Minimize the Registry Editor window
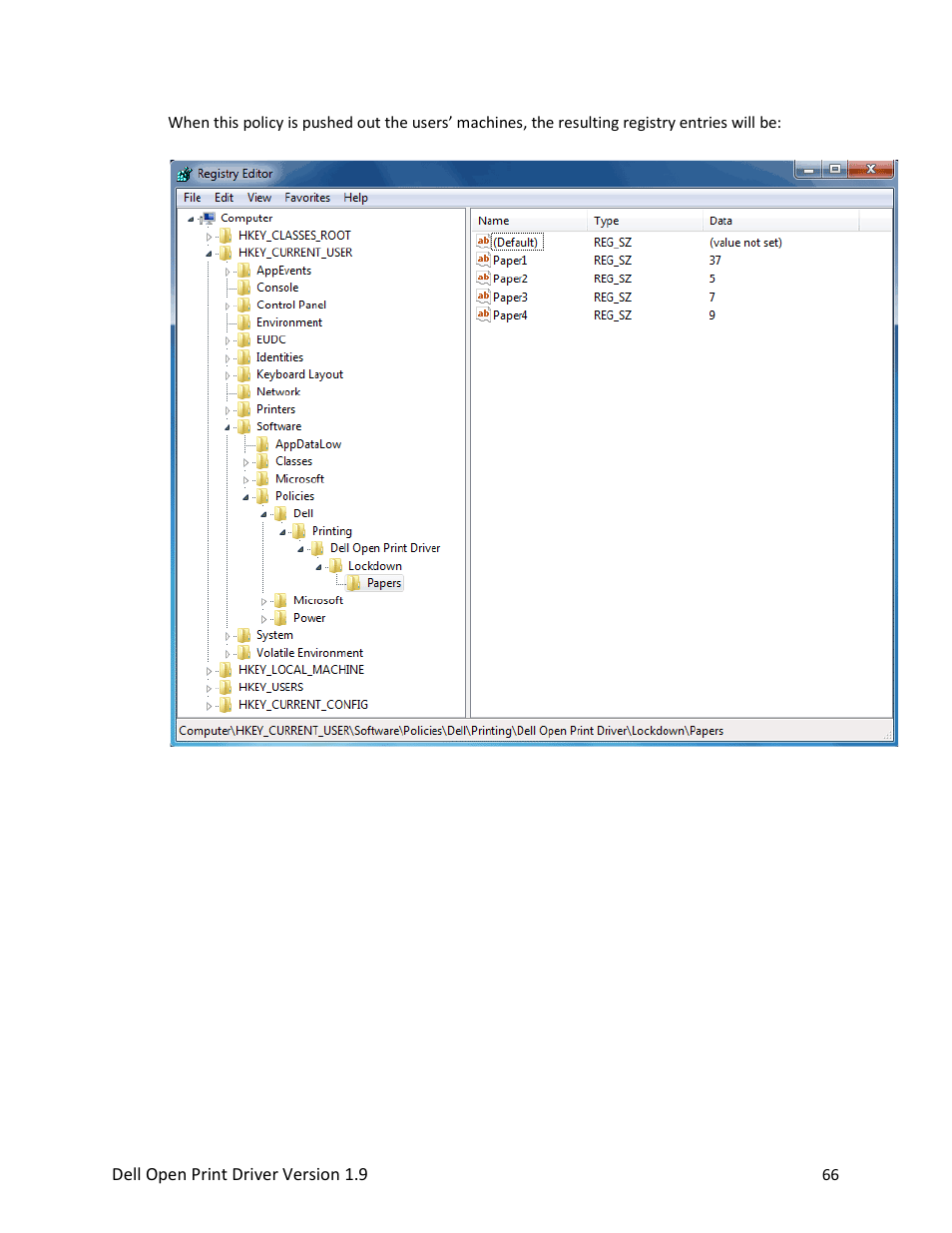 pos(808,170)
